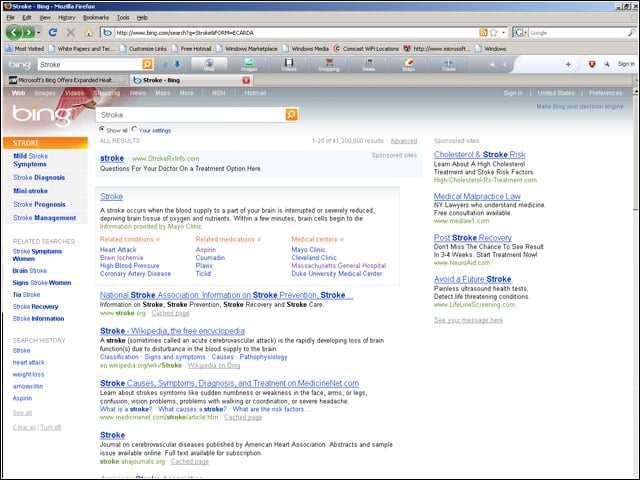The image size is (640, 480).
Task: Open the wrench settings icon in toolbar
Action: (x=607, y=64)
